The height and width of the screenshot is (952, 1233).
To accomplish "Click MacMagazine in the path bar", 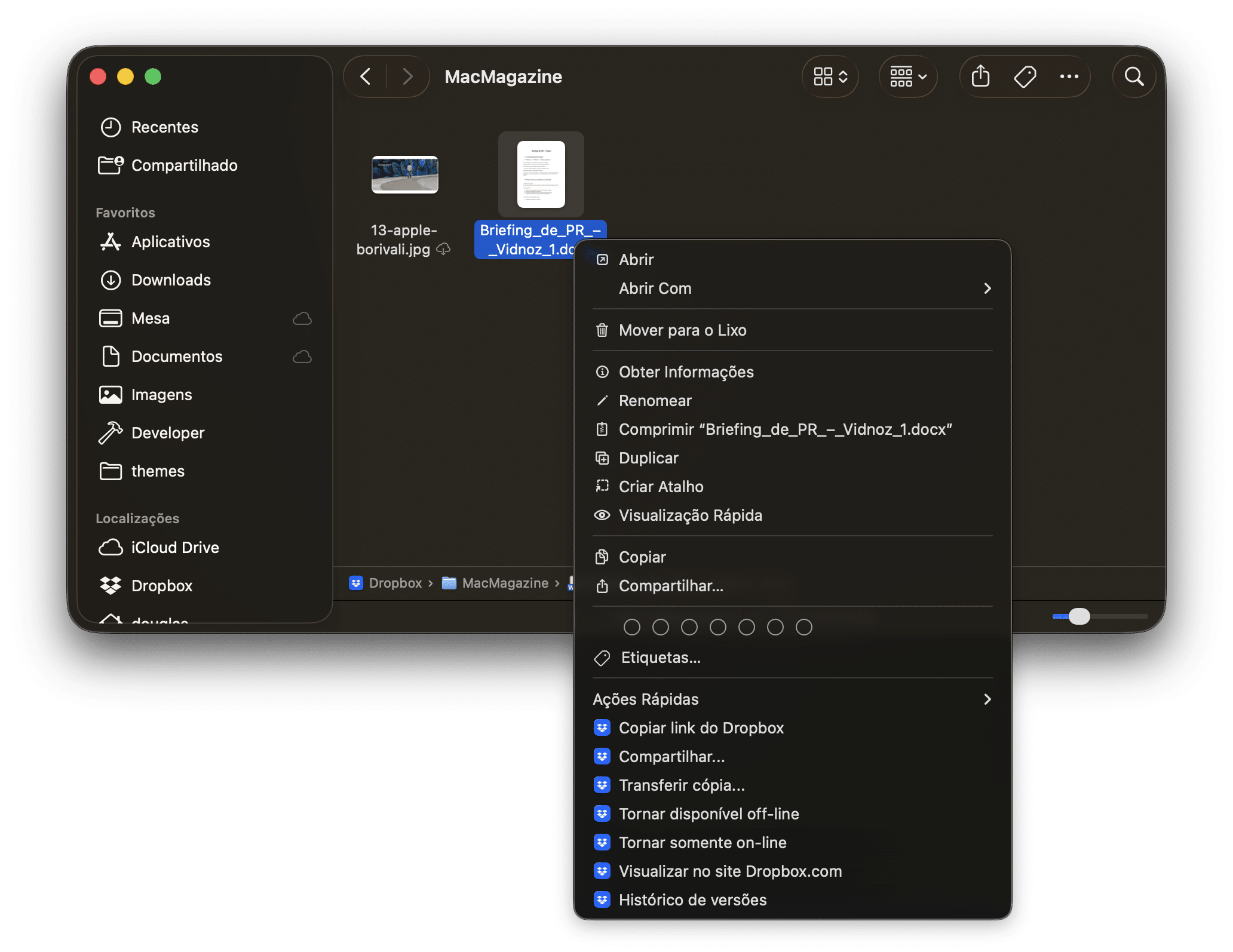I will coord(504,583).
